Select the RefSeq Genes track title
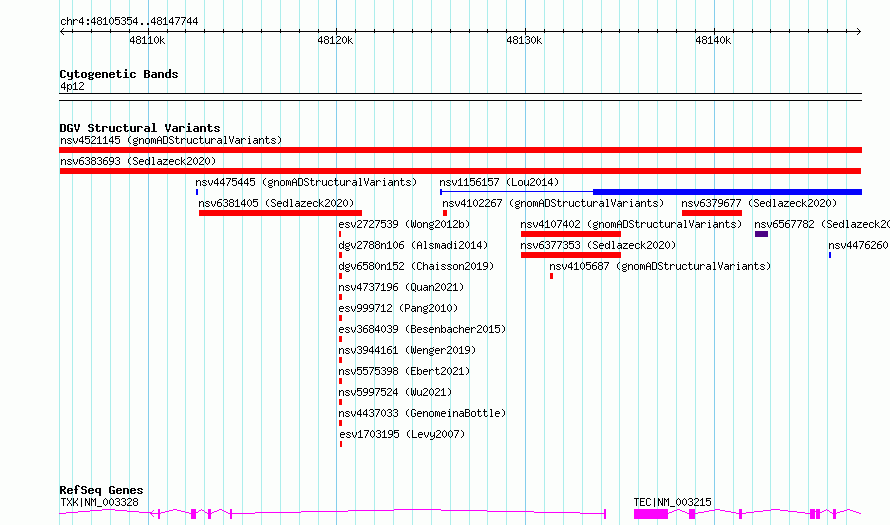This screenshot has width=890, height=525. tap(101, 490)
